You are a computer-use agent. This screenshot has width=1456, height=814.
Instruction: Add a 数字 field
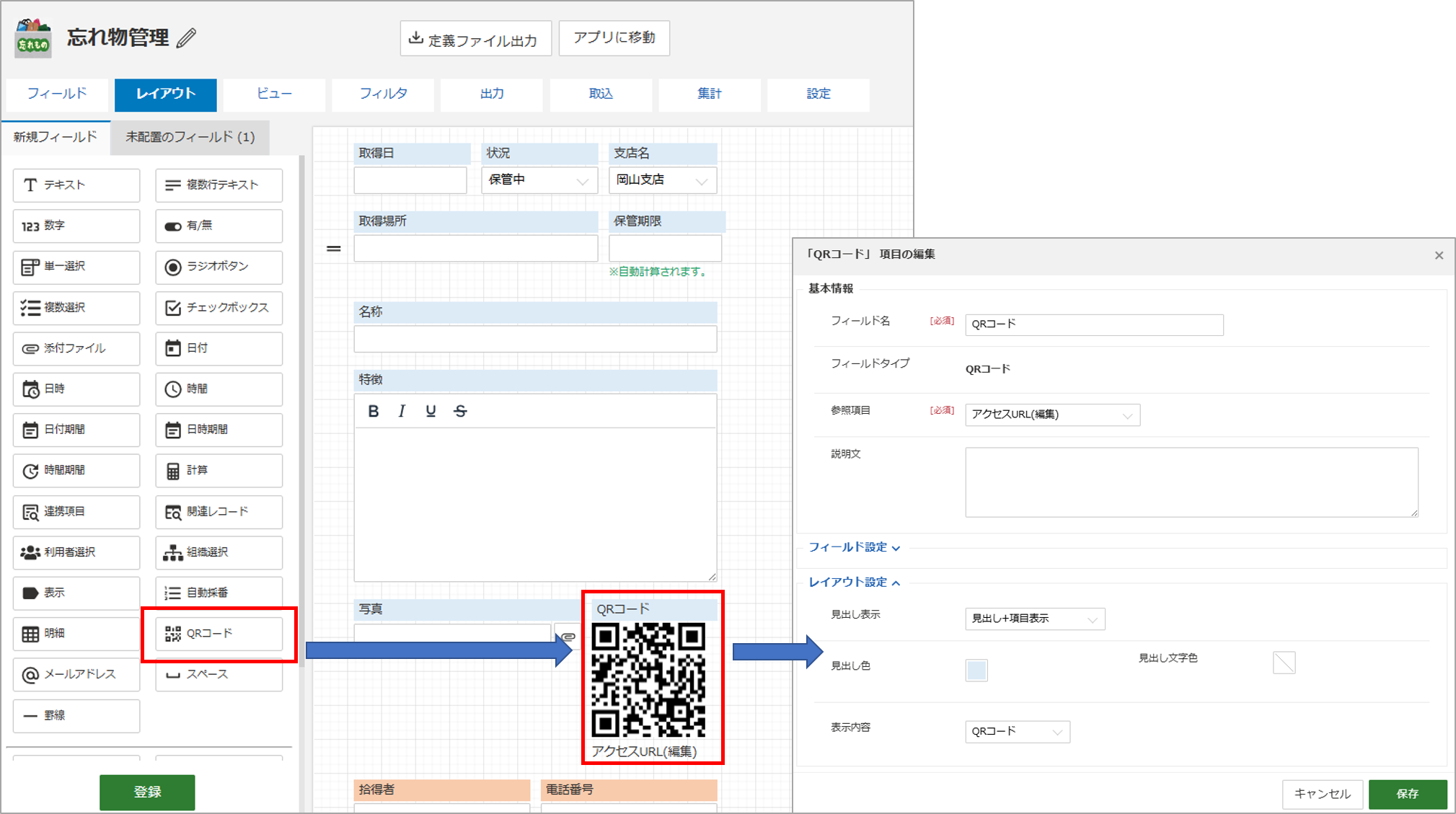[76, 226]
